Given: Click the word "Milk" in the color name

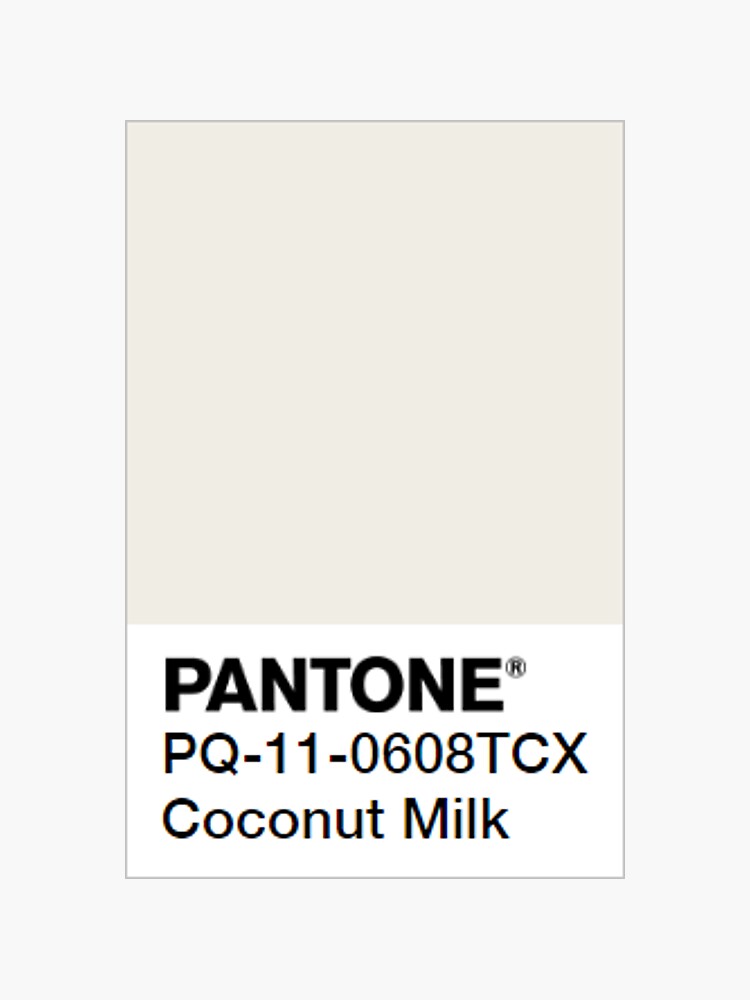Looking at the screenshot, I should click(x=456, y=819).
